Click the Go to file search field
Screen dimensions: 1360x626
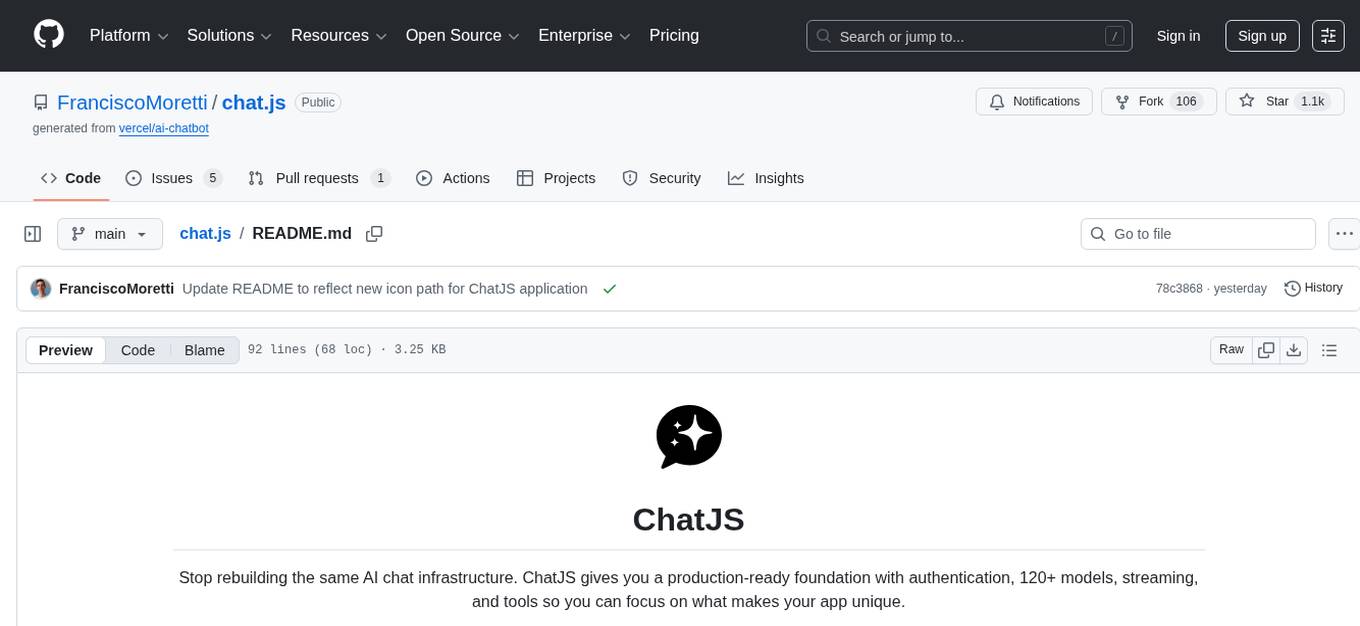1198,233
